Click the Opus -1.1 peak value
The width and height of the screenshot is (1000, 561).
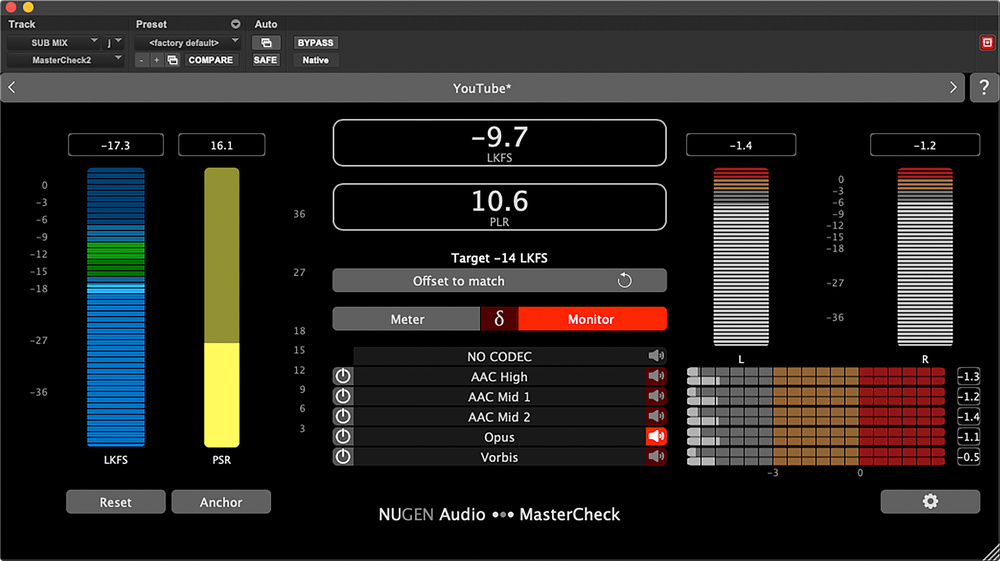click(x=968, y=437)
